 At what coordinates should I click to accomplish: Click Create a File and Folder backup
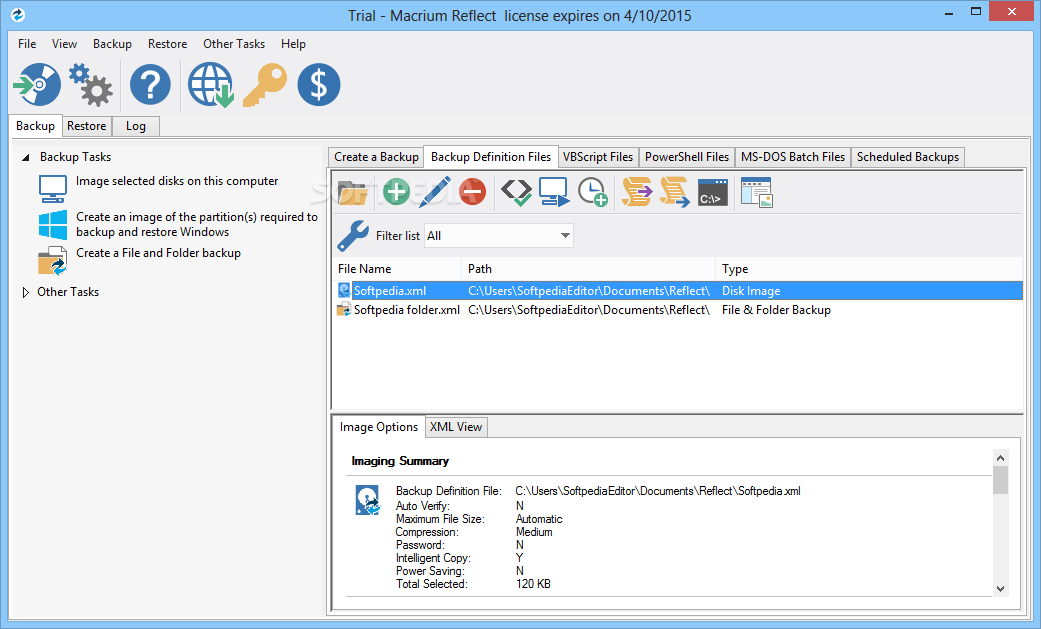pos(158,253)
